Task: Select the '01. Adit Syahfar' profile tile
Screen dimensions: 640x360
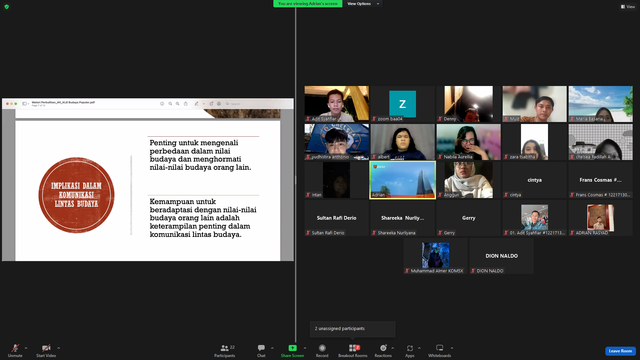Action: point(534,218)
